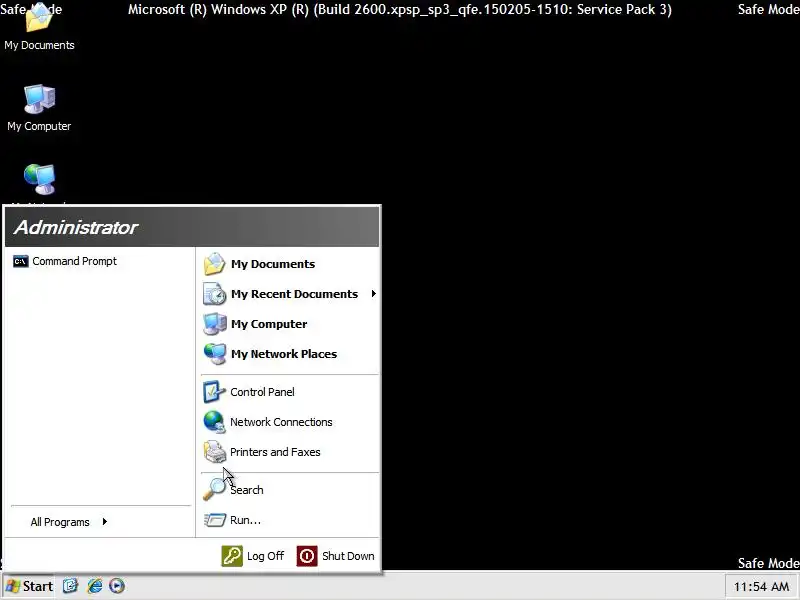
Task: Click the My Computer desktop label
Action: coord(39,126)
